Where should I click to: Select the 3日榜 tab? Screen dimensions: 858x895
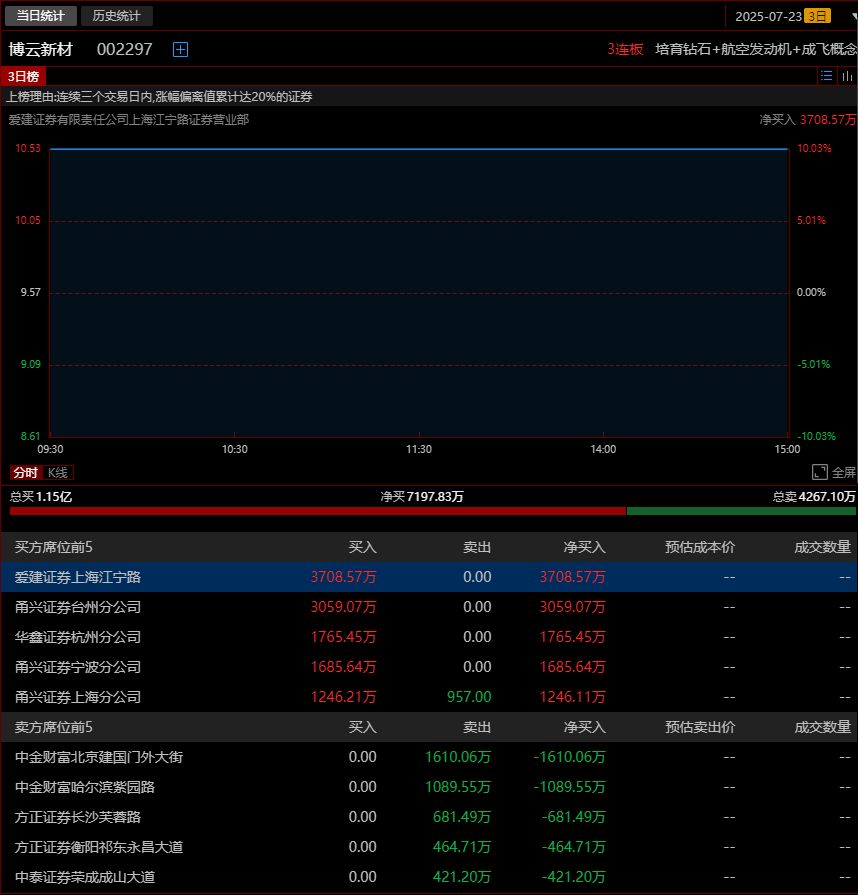(23, 76)
